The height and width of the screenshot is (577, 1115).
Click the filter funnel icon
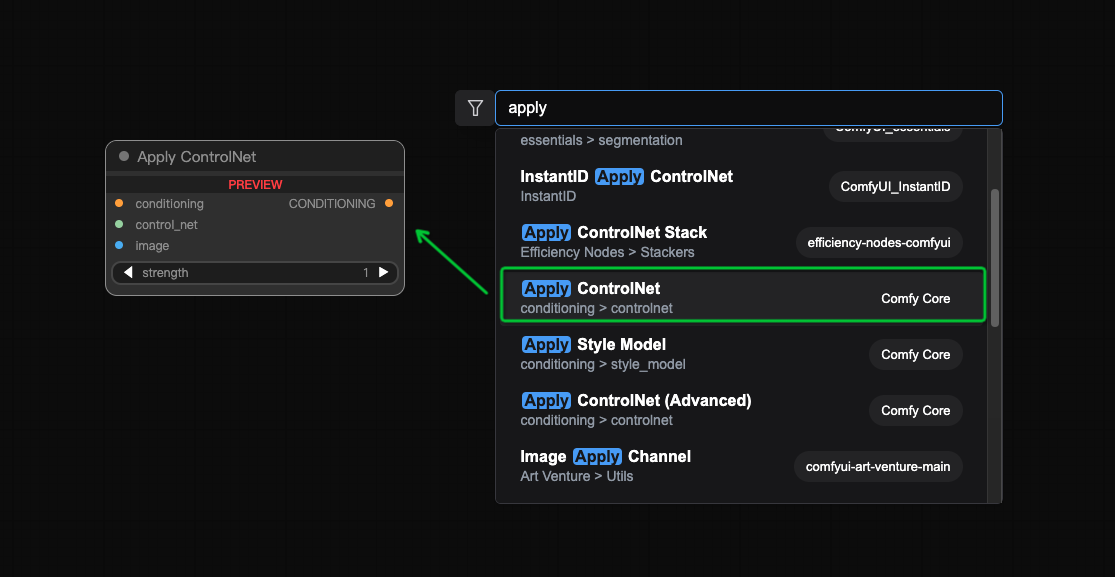(x=475, y=108)
